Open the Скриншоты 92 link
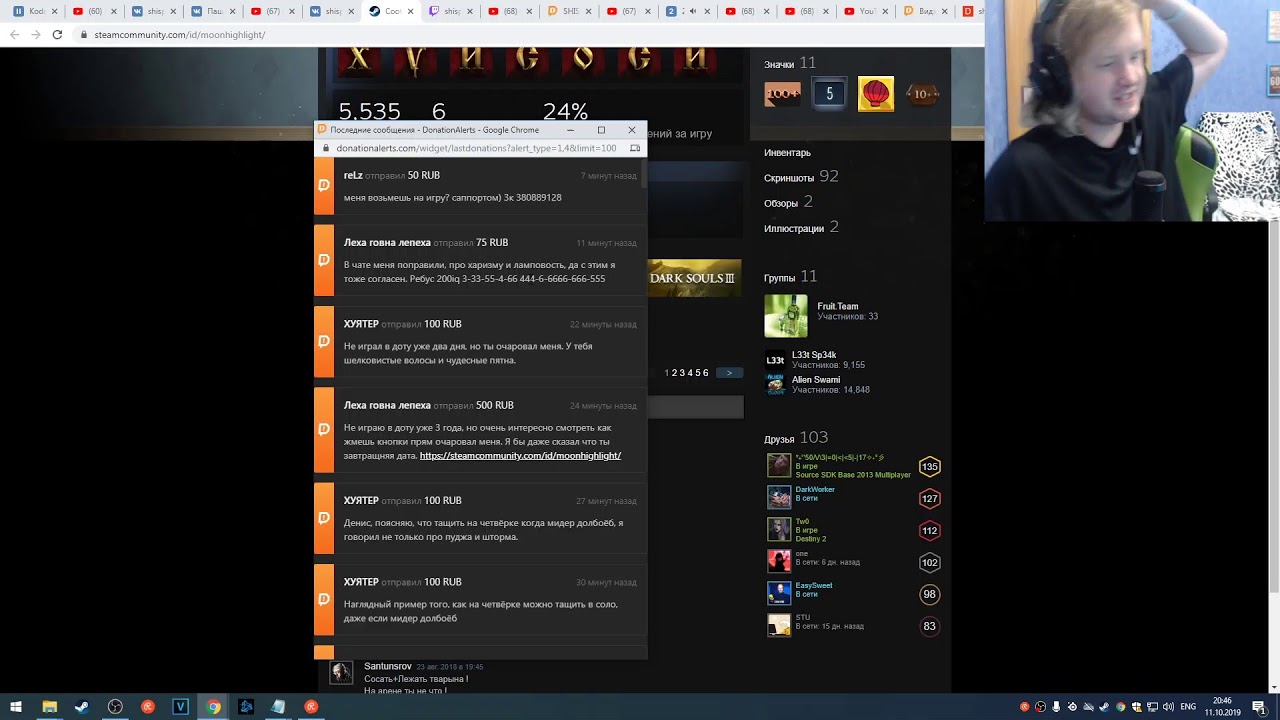1280x720 pixels. (x=801, y=177)
